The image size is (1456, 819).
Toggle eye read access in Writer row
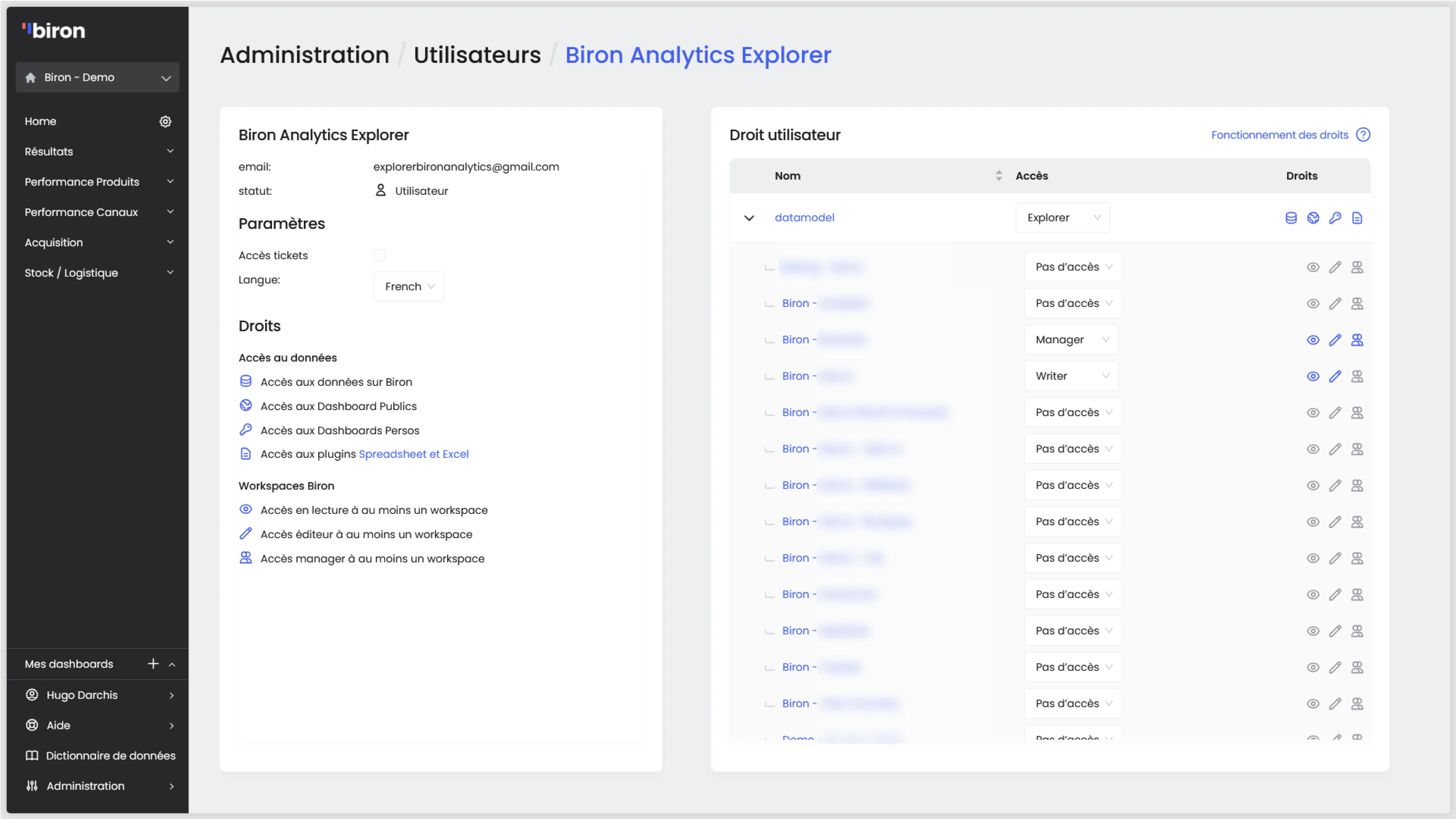1313,376
